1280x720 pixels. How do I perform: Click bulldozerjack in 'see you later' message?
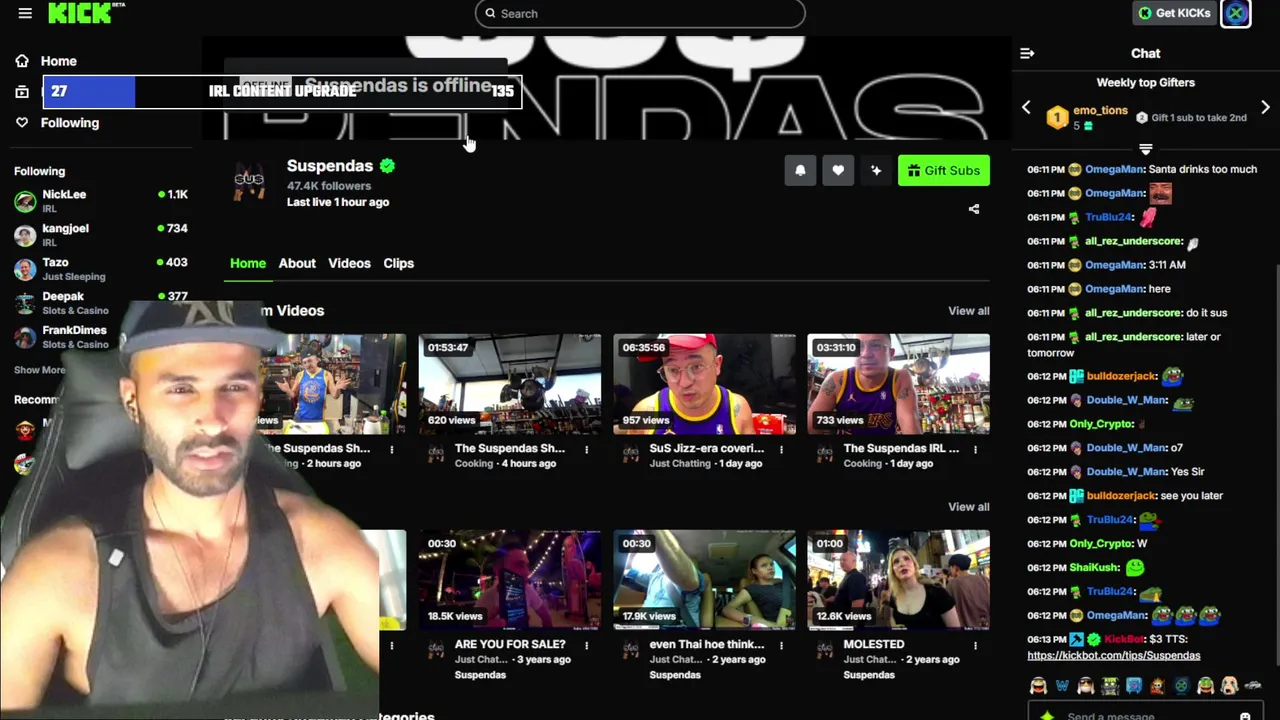(1121, 496)
